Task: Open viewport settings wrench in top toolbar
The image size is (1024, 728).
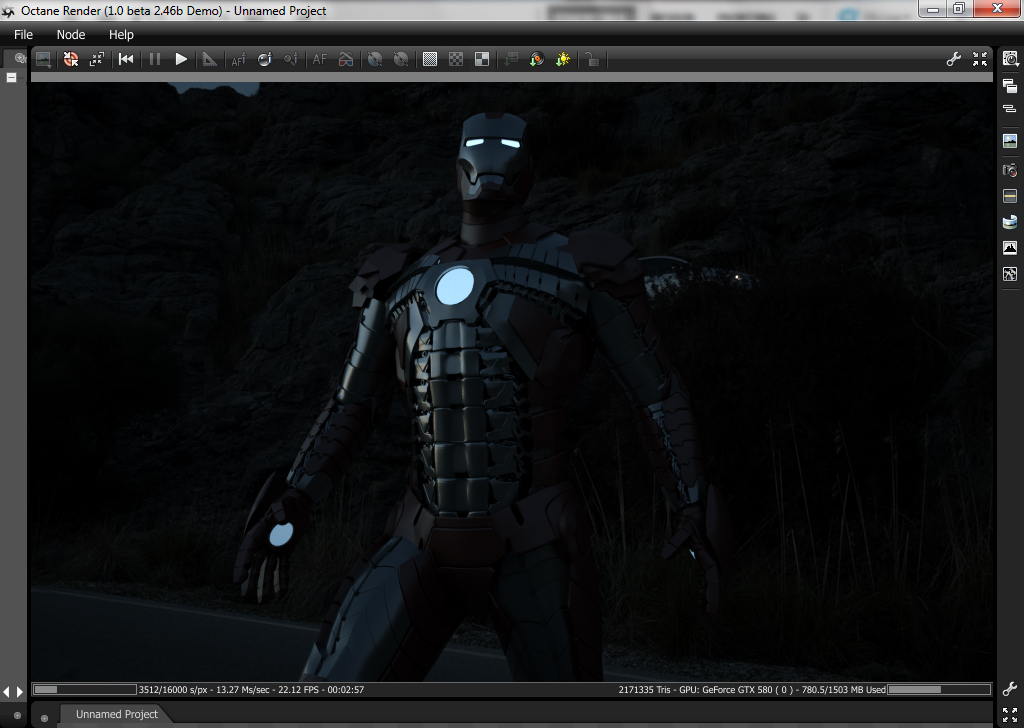Action: click(954, 59)
